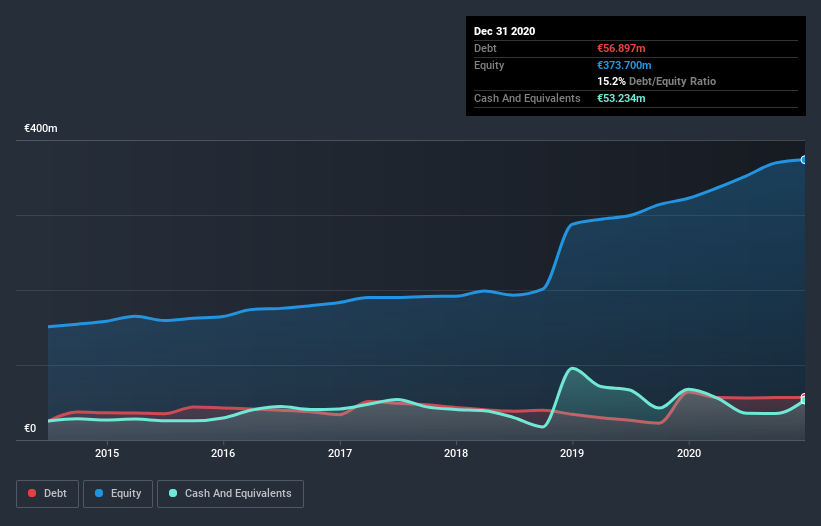The height and width of the screenshot is (526, 821).
Task: Select the 2018 x-axis label
Action: (x=456, y=453)
